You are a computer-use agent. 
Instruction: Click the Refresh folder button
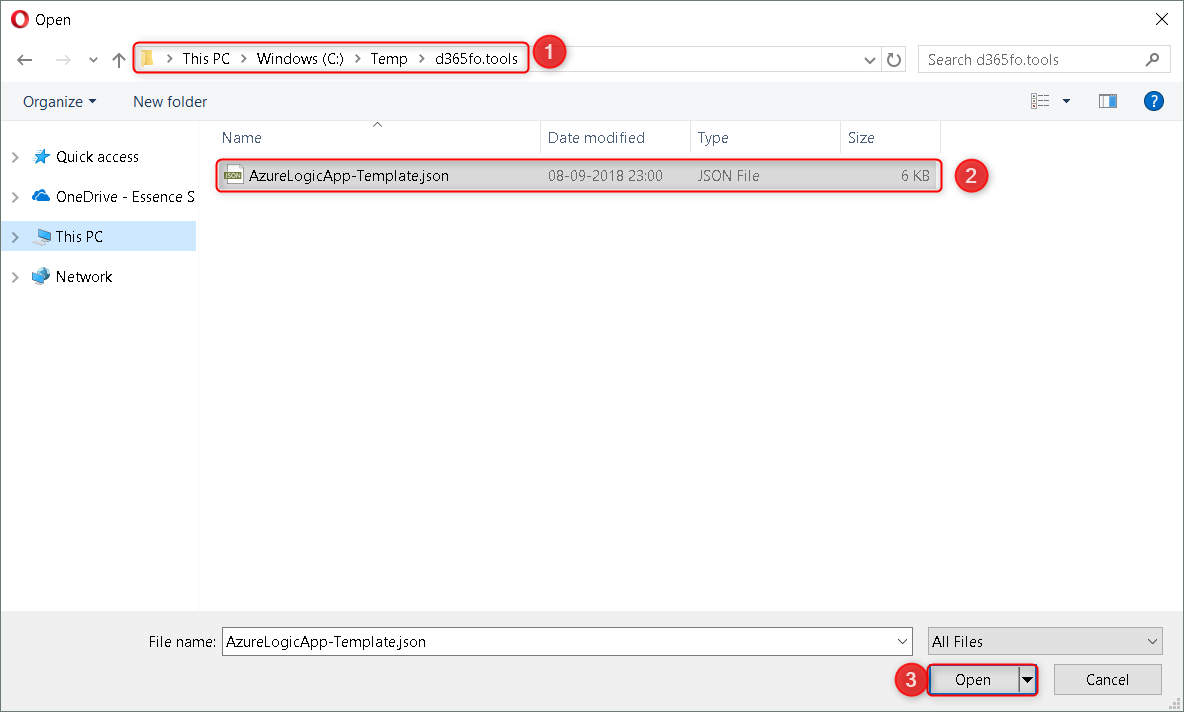[895, 60]
